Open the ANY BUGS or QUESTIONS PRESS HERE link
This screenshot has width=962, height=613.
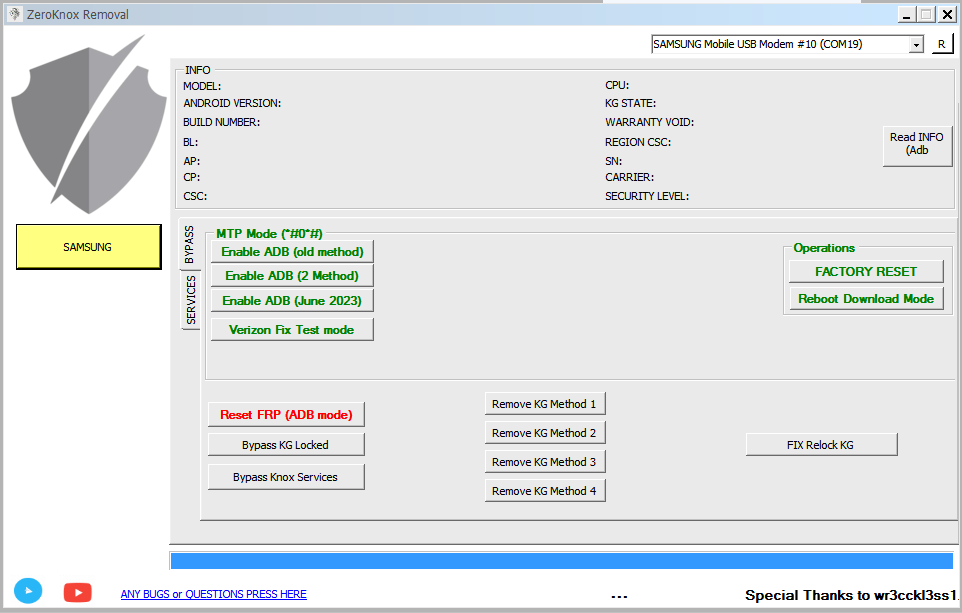click(214, 594)
